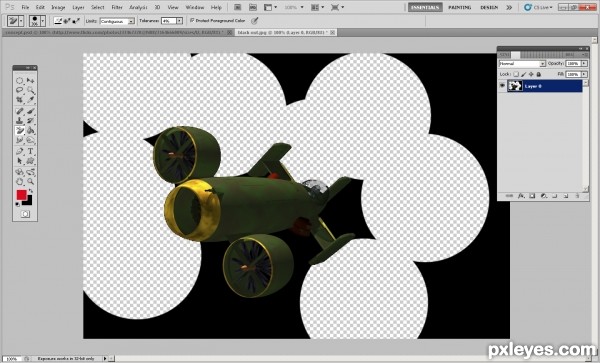The height and width of the screenshot is (363, 600).
Task: Toggle Protect Foreground Color checkbox
Action: pos(192,20)
